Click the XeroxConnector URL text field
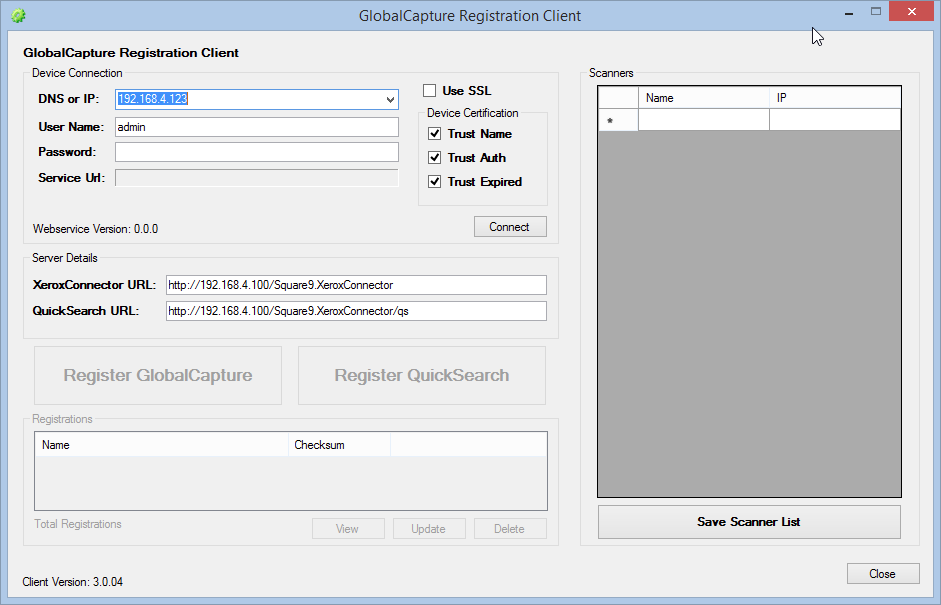Screen dimensions: 941x605 tap(356, 285)
